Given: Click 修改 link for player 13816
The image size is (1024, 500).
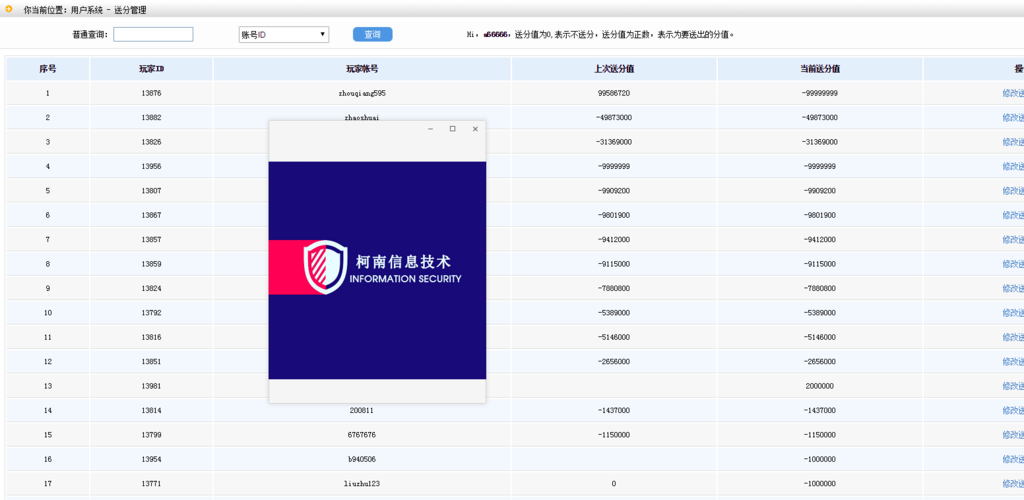Looking at the screenshot, I should point(1013,337).
